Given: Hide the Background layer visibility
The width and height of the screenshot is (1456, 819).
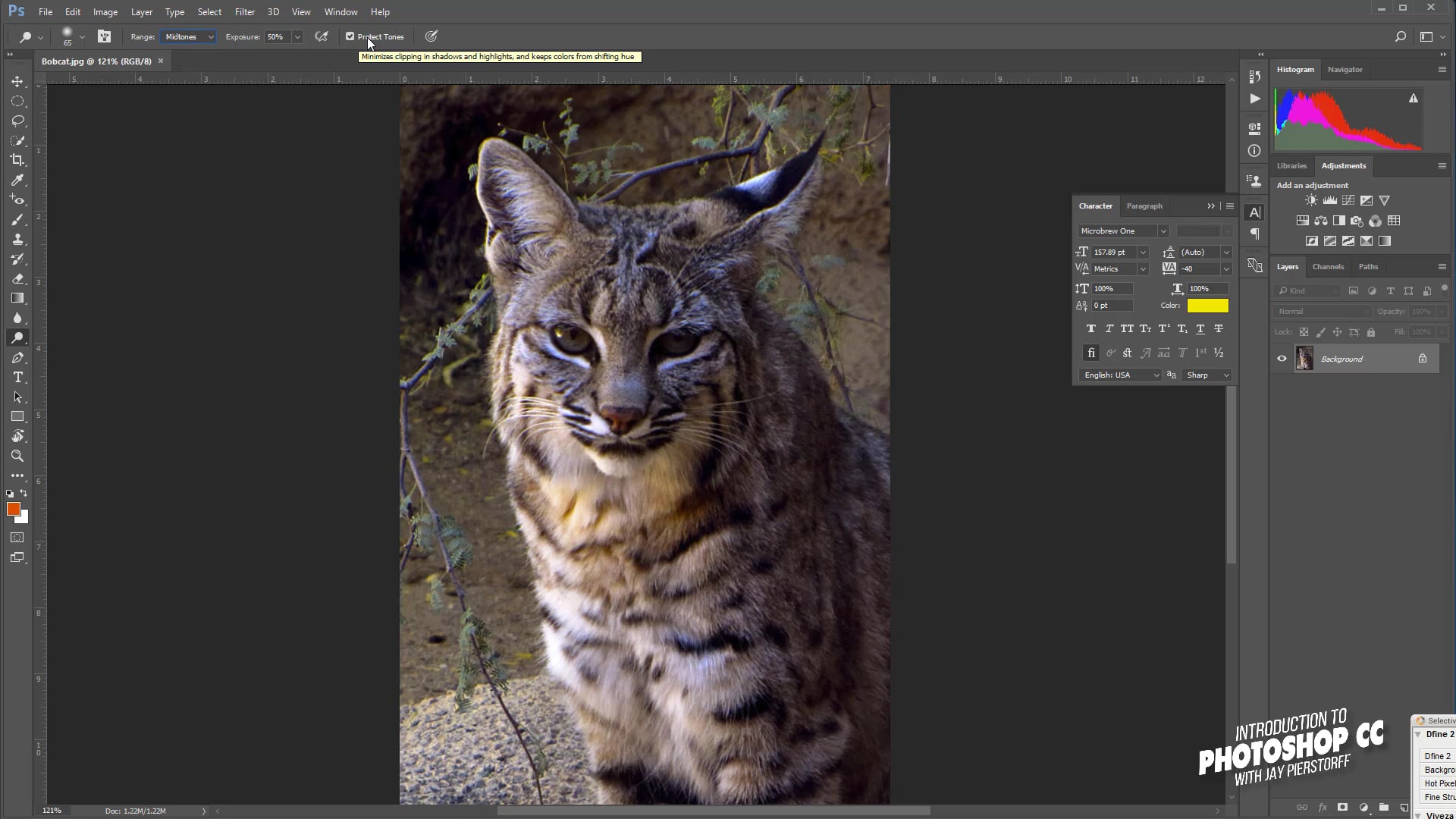Looking at the screenshot, I should point(1282,359).
